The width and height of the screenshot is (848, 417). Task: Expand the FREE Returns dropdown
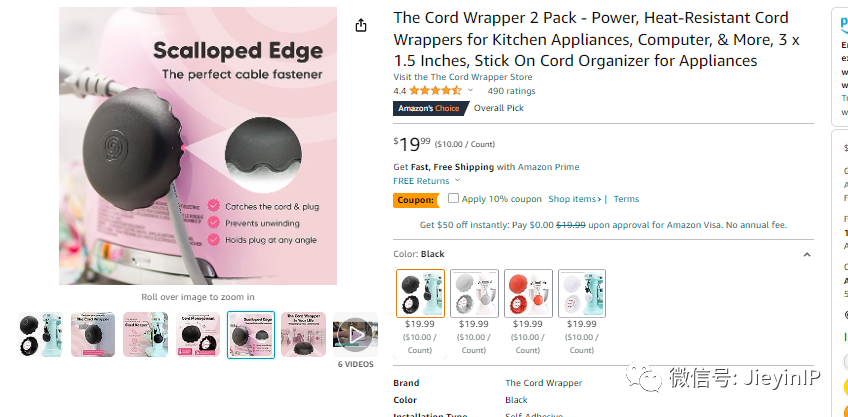[x=453, y=181]
